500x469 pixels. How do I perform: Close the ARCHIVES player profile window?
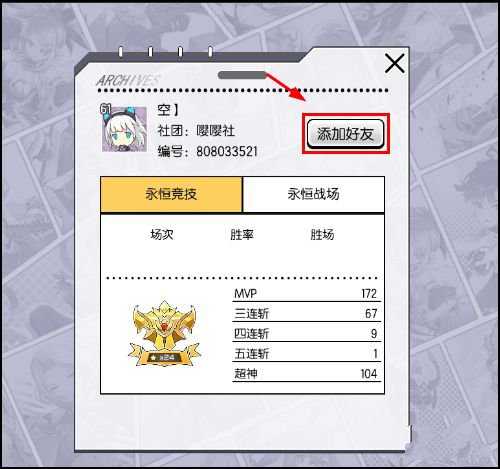395,63
